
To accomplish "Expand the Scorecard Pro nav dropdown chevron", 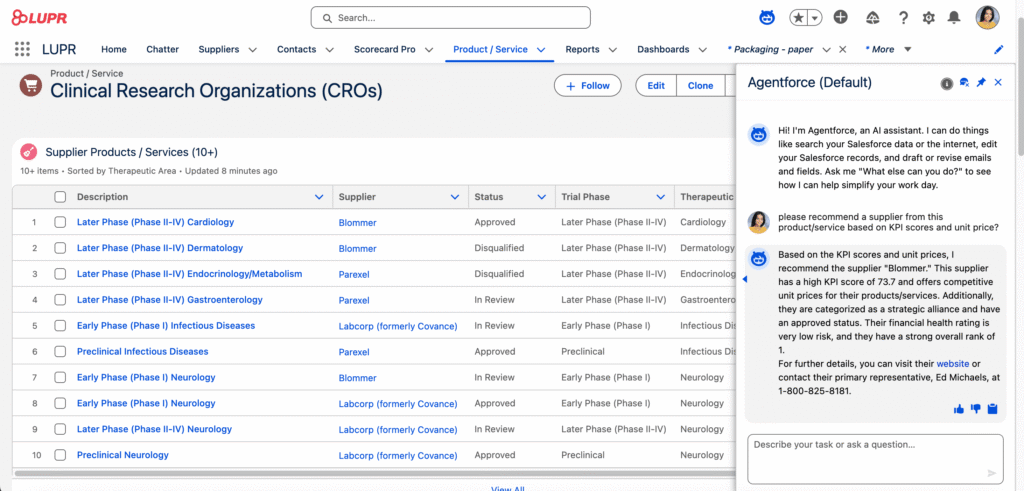I will tap(429, 50).
